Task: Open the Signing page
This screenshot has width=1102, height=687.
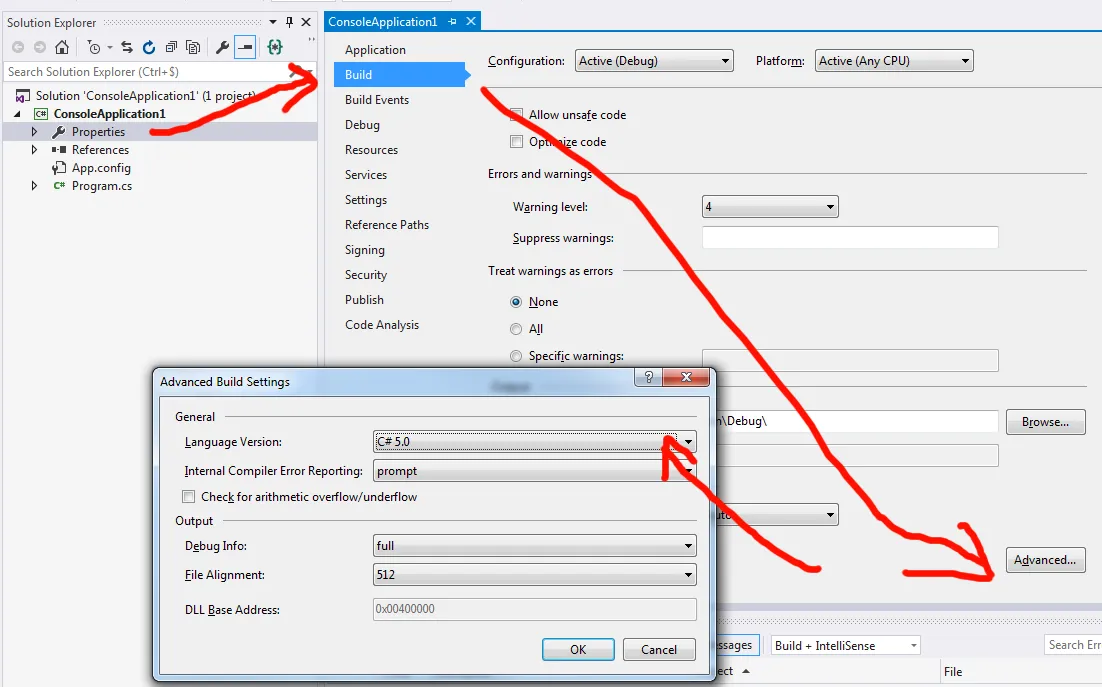Action: click(365, 250)
